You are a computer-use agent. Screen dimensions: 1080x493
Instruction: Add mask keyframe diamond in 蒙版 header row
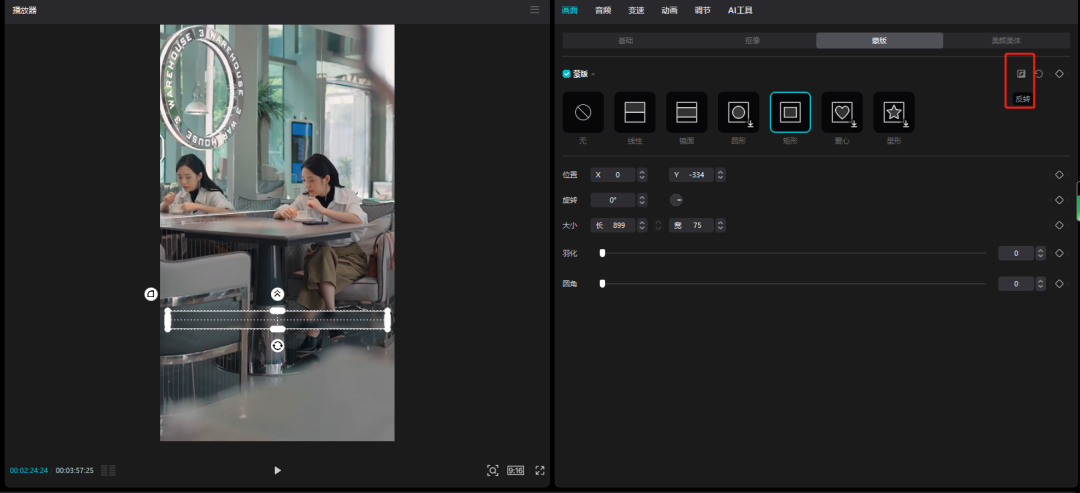1059,74
